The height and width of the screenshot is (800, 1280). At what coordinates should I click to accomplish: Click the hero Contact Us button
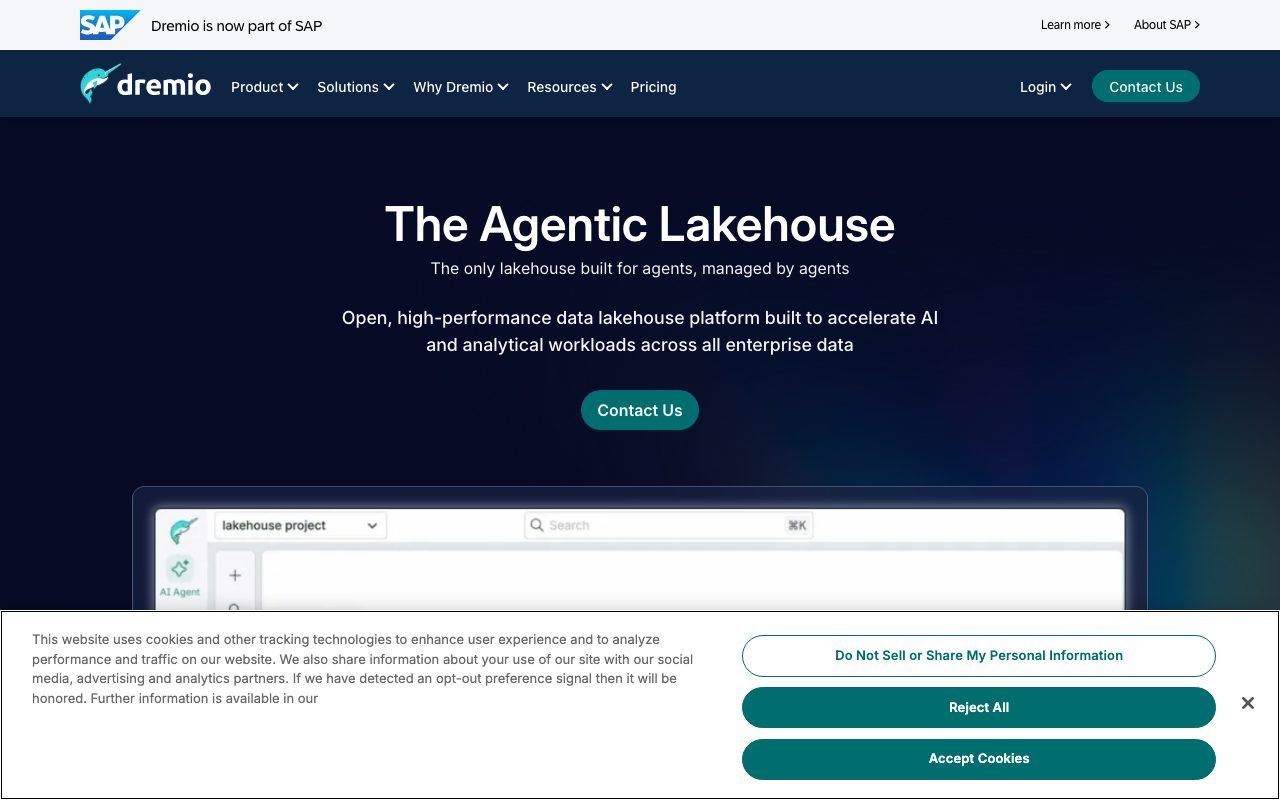pos(640,410)
